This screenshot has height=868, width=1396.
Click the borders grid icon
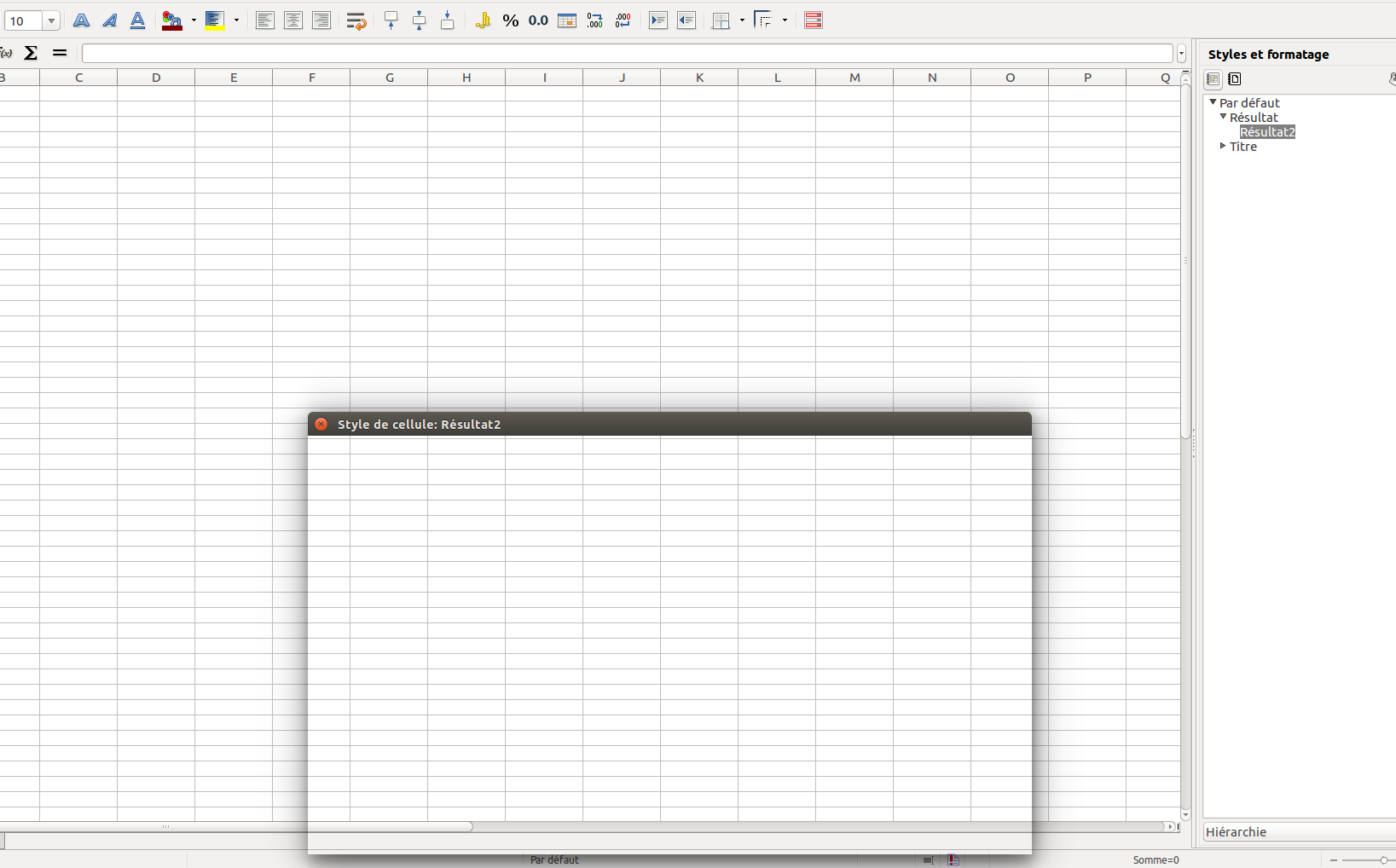click(721, 20)
